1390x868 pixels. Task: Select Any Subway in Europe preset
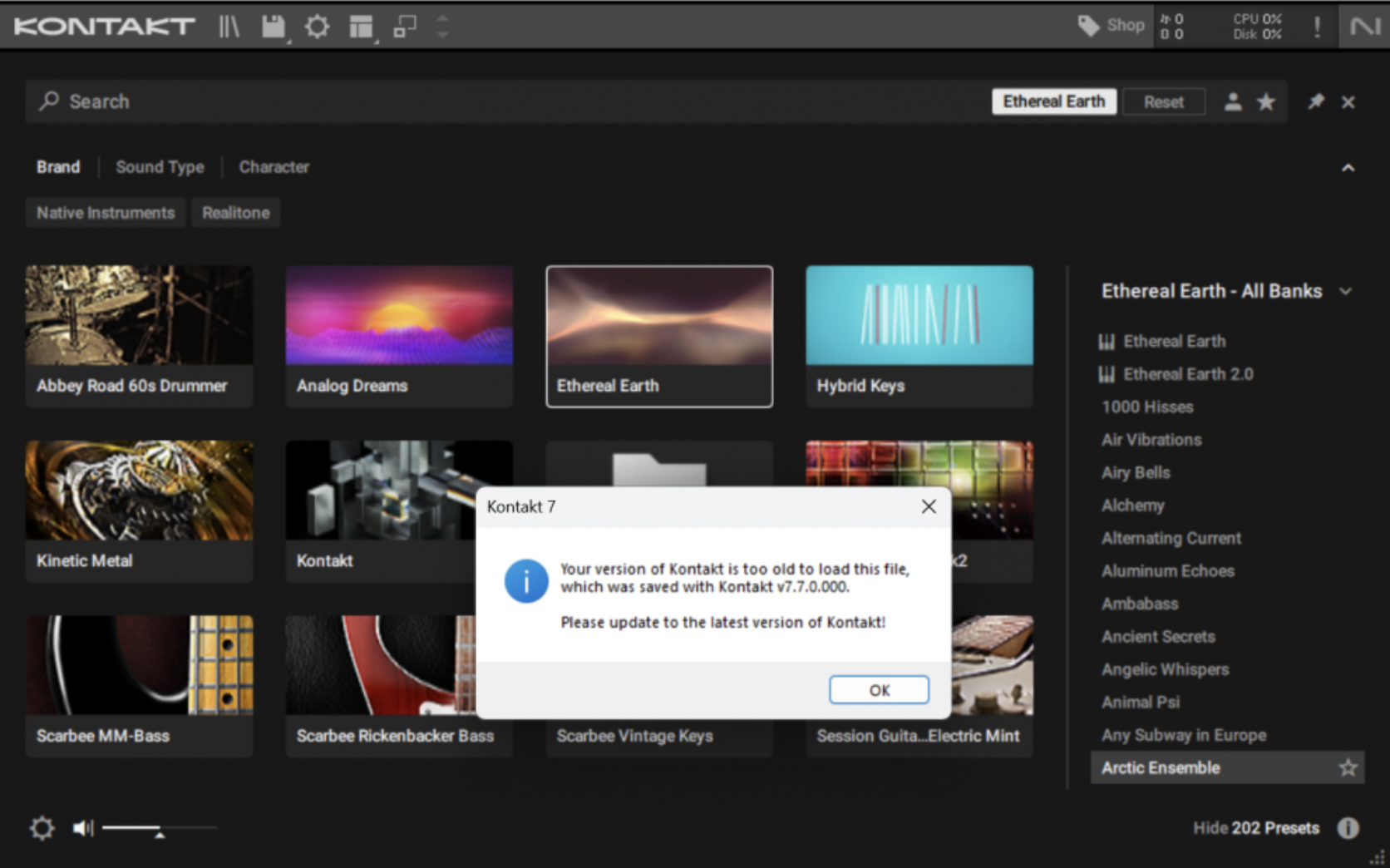click(1184, 735)
